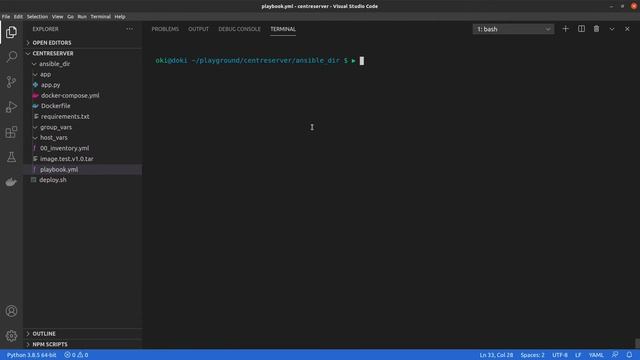
Task: Click the notifications bell in status bar
Action: [x=629, y=355]
